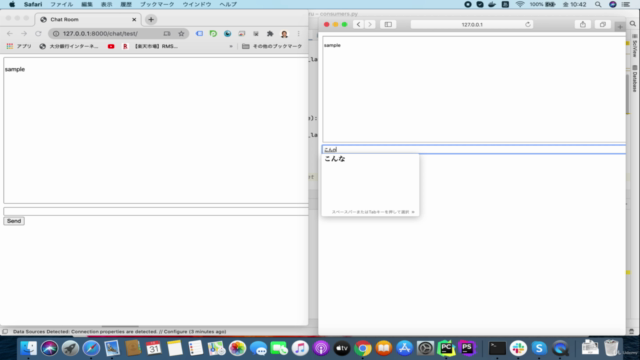The image size is (640, 360).
Task: Bookmark this page with the star icon
Action: [181, 33]
